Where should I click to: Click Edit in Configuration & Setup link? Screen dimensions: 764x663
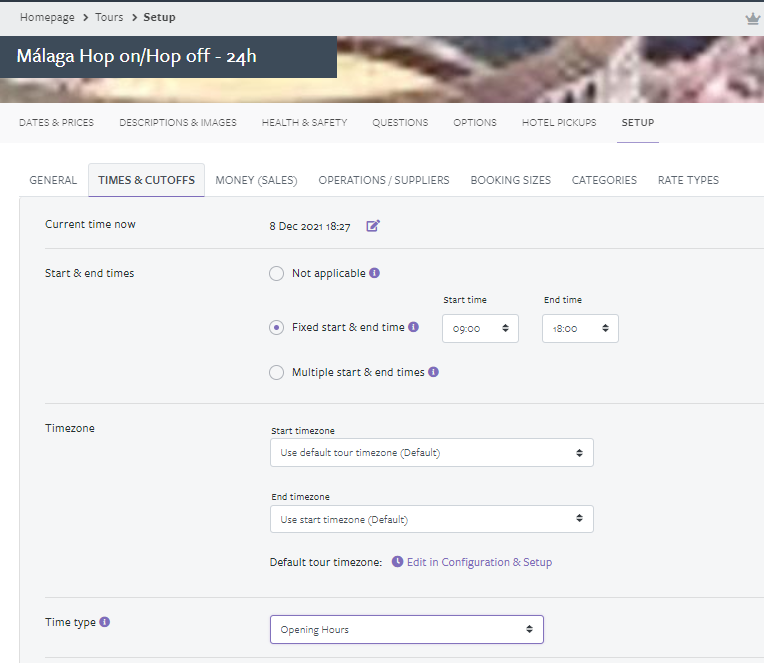point(479,562)
